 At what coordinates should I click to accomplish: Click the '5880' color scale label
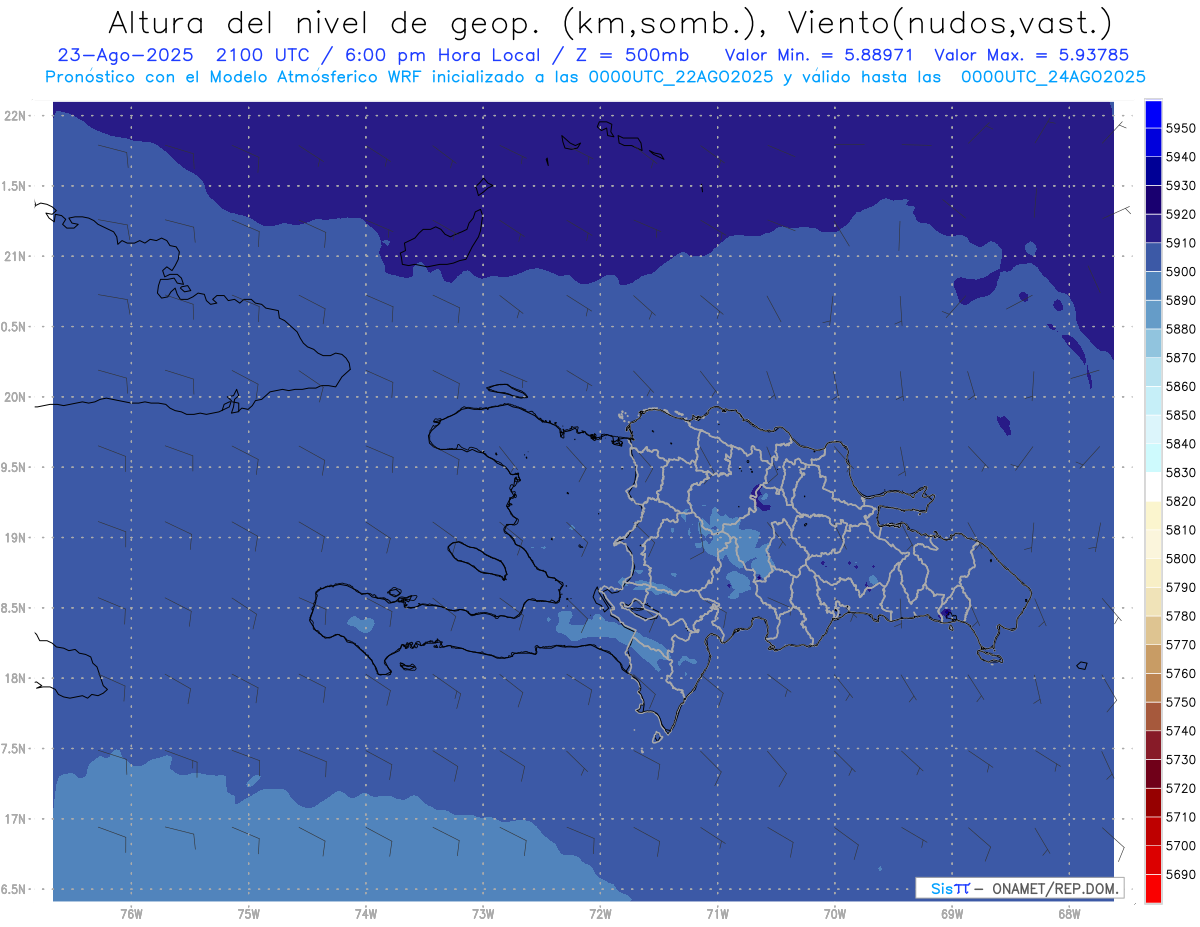[1180, 329]
